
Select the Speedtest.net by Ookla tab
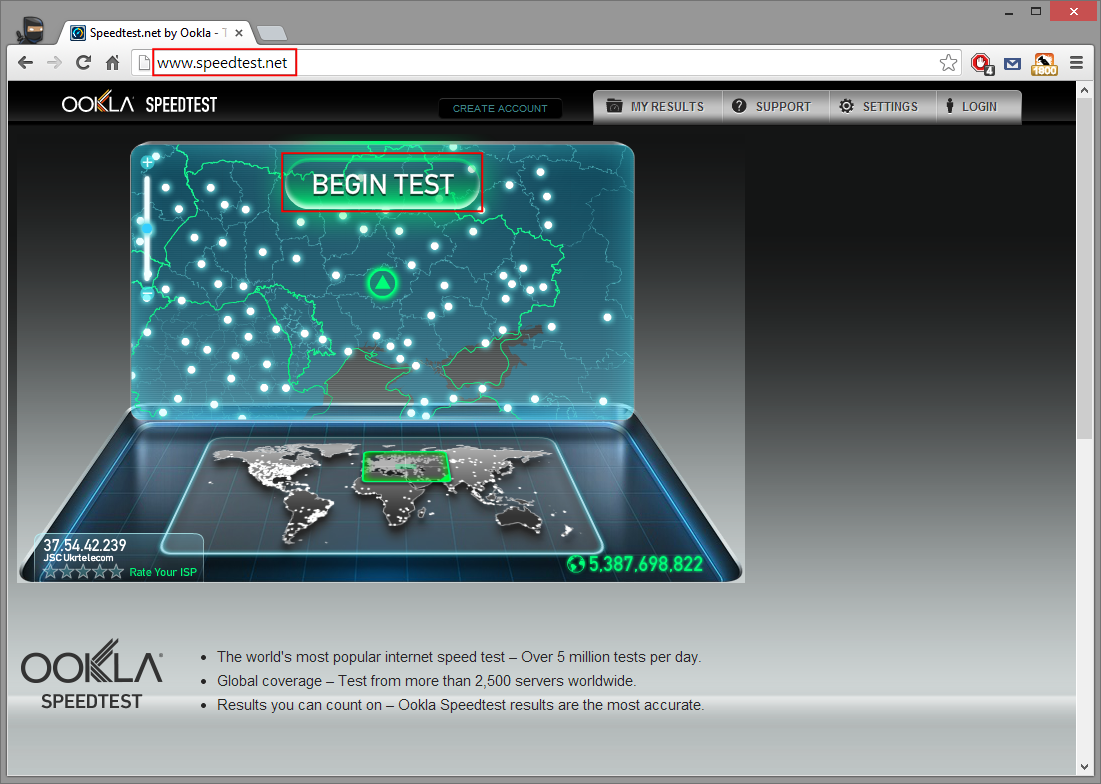(157, 33)
